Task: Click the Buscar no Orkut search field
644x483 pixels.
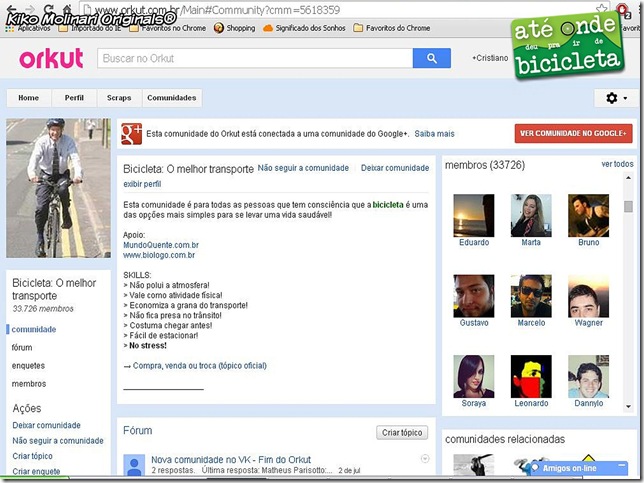Action: 255,58
